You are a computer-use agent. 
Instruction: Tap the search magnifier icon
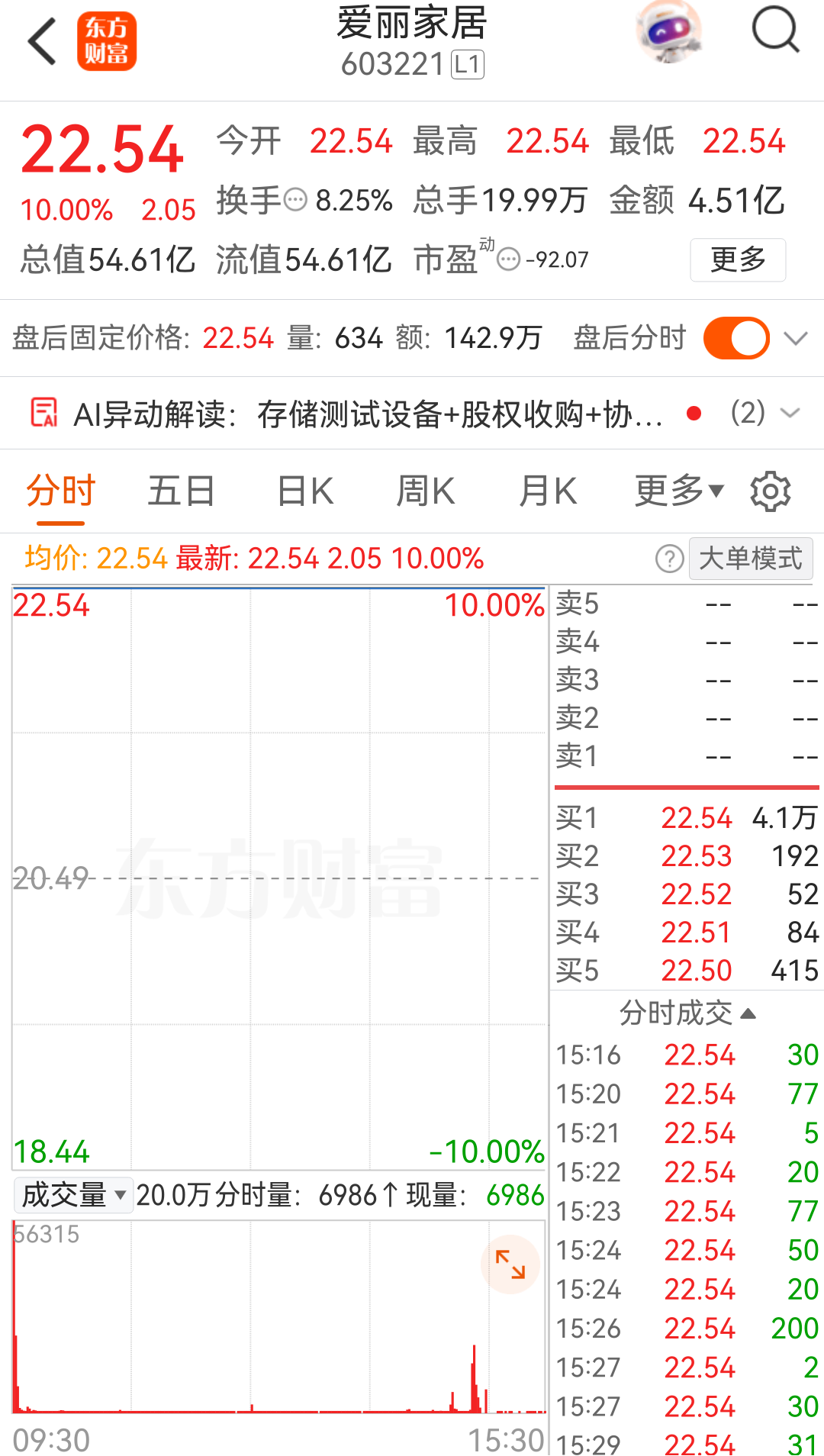[775, 31]
